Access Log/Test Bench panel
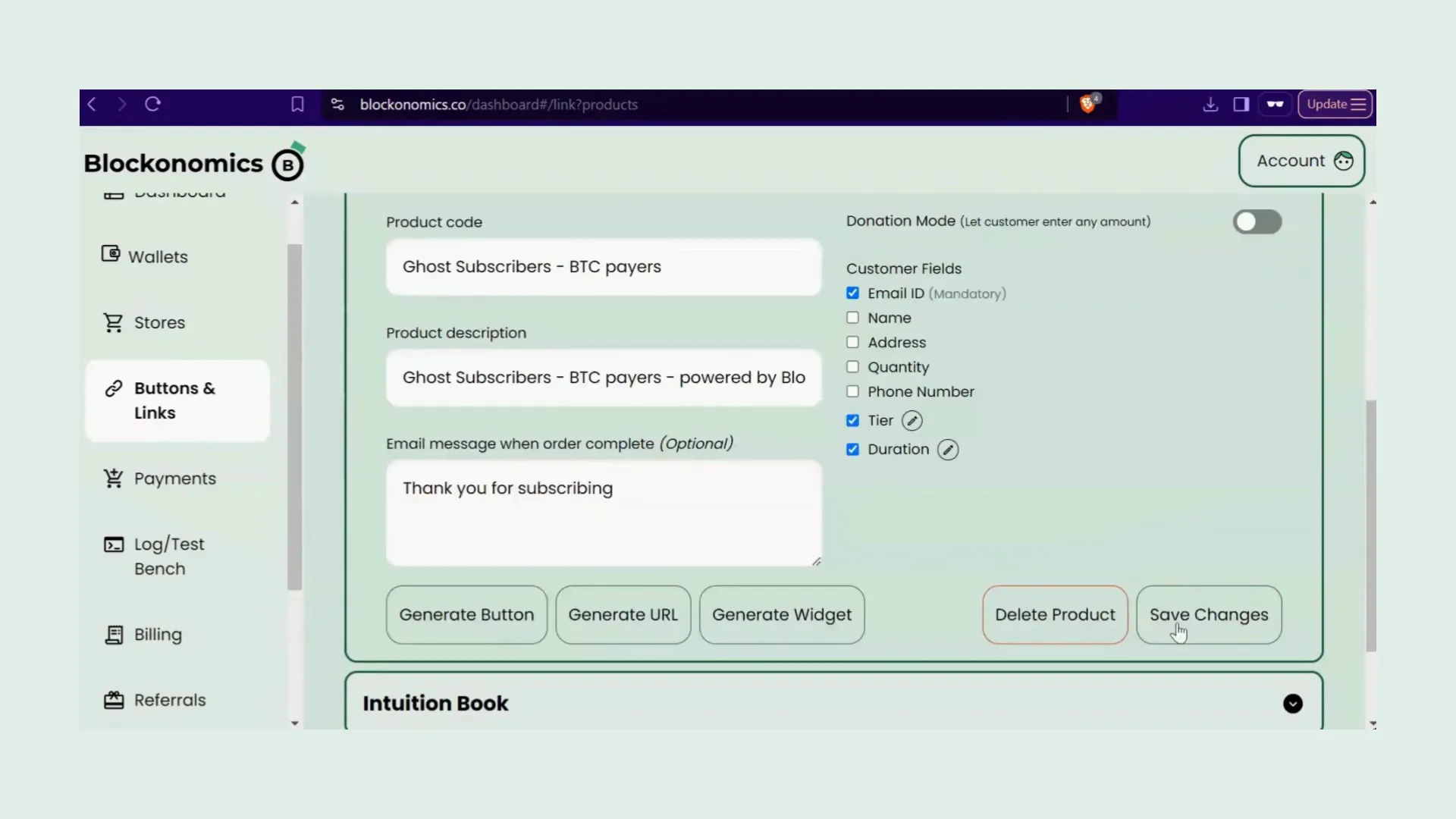The width and height of the screenshot is (1456, 819). click(x=169, y=555)
